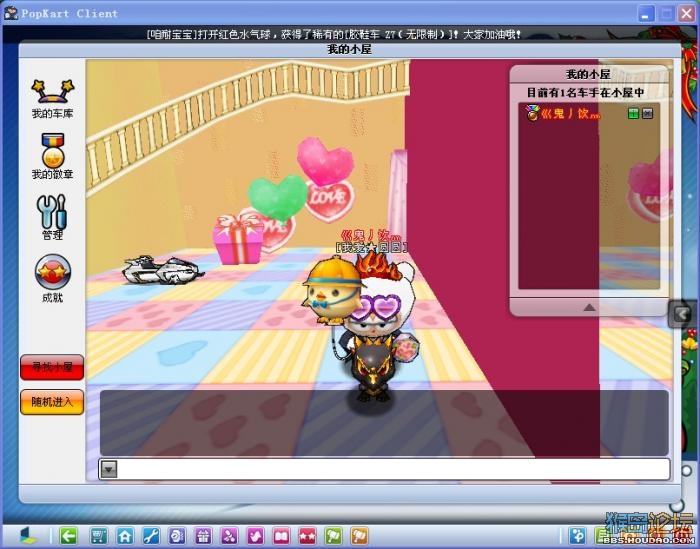
Task: Click green flag icon in bottom bar
Action: pos(333,536)
